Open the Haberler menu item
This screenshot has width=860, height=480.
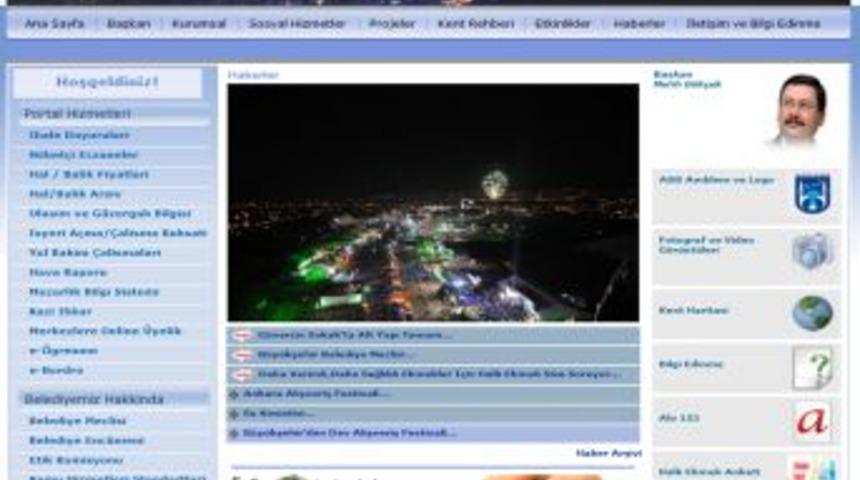(x=639, y=24)
